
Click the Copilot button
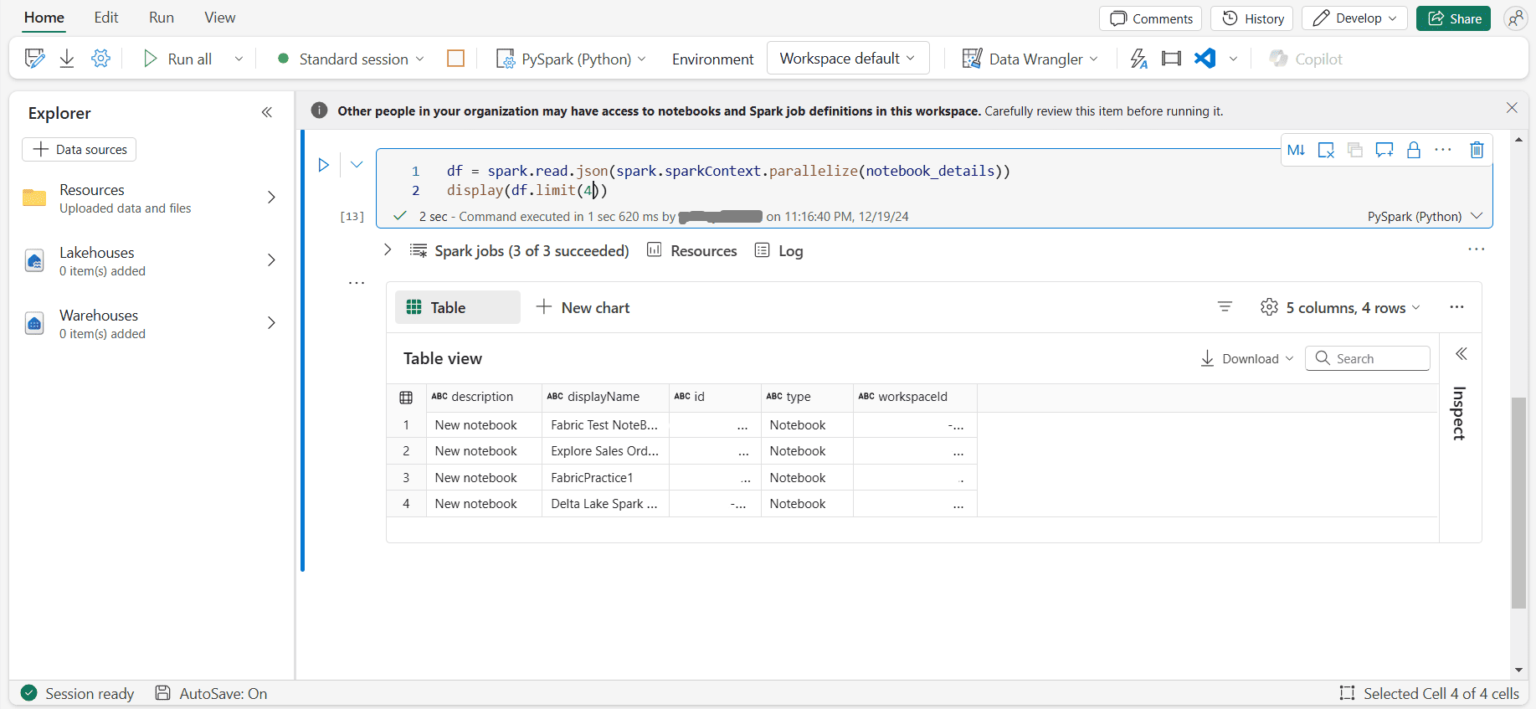point(1306,59)
